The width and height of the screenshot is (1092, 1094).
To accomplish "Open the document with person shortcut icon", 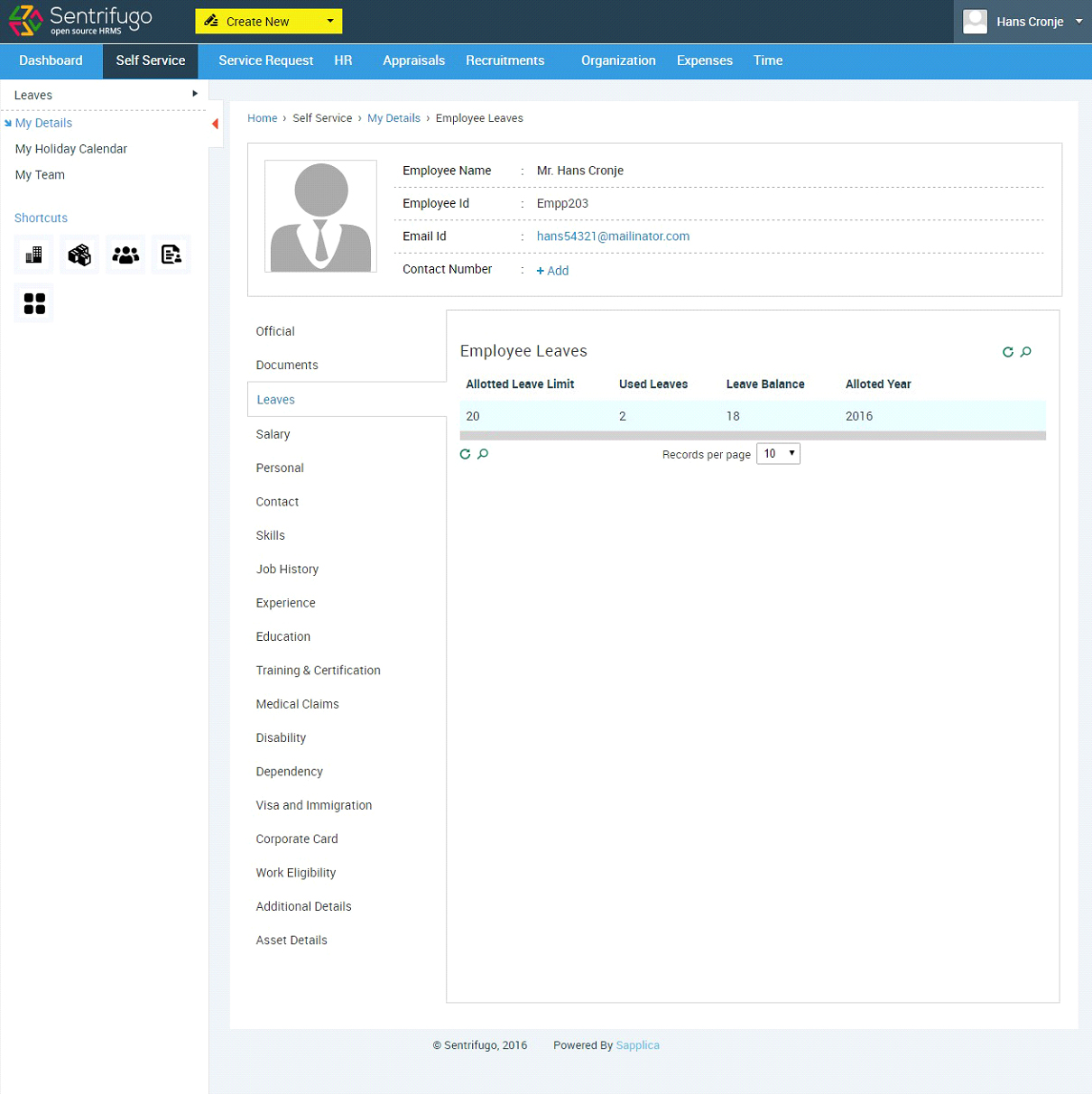I will 171,255.
